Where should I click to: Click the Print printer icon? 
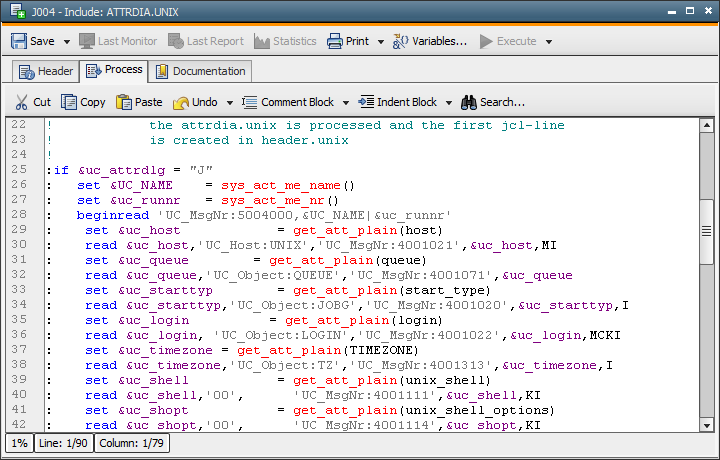pos(336,41)
